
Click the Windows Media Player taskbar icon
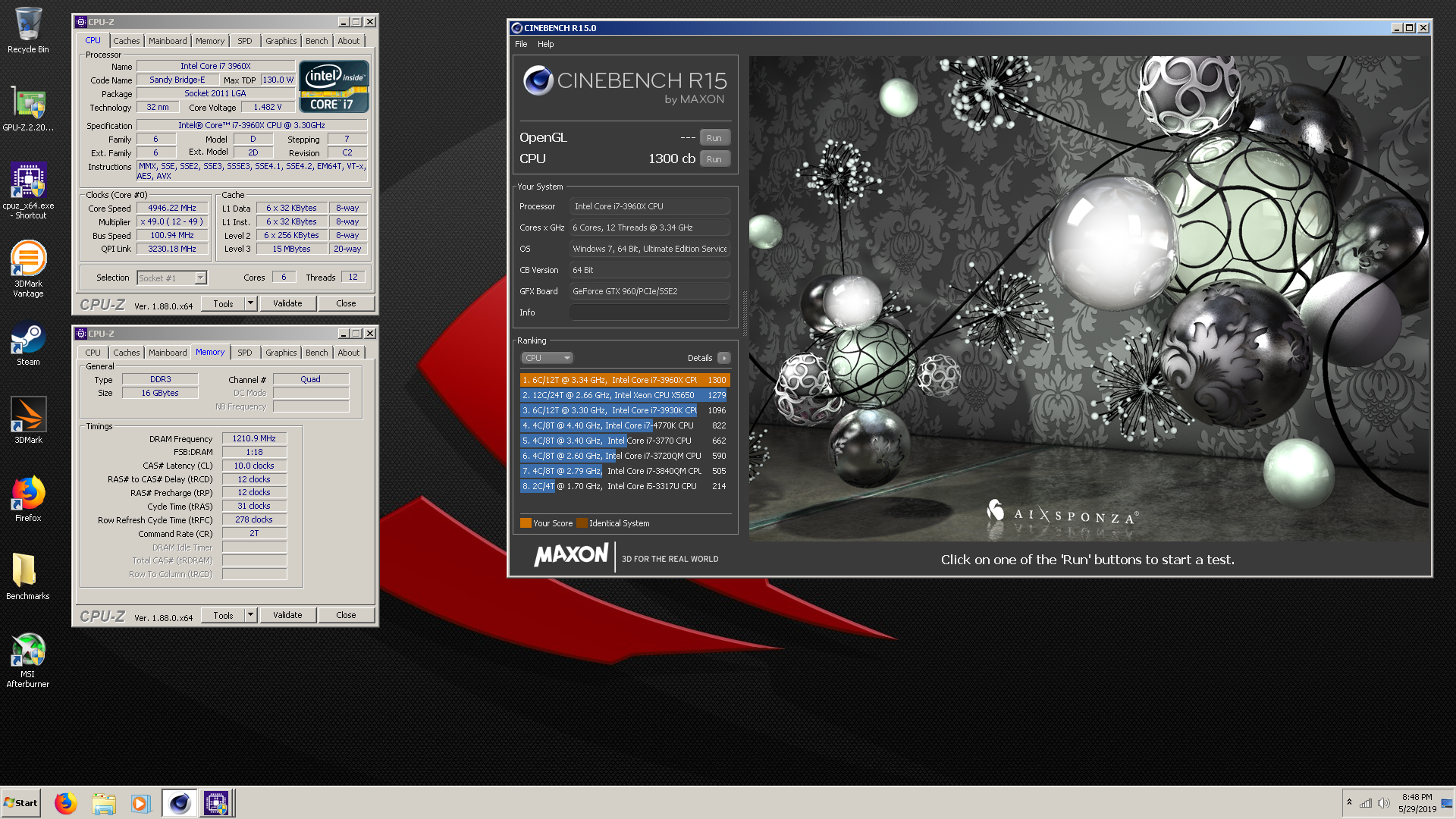click(x=140, y=803)
